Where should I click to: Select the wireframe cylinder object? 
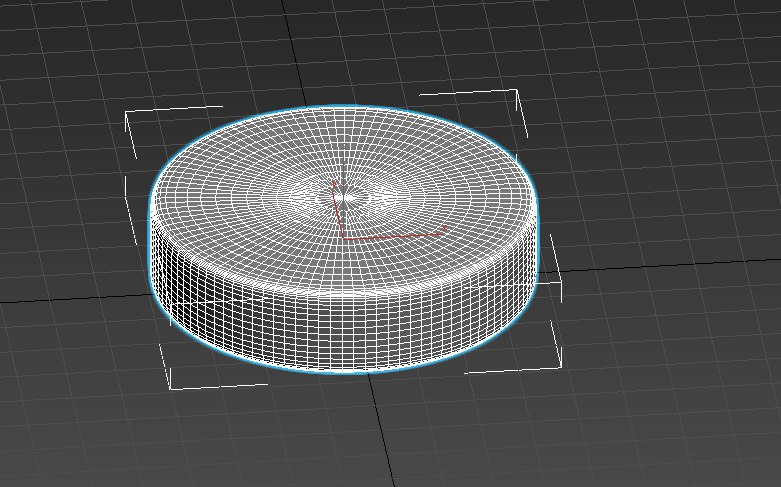tap(344, 240)
